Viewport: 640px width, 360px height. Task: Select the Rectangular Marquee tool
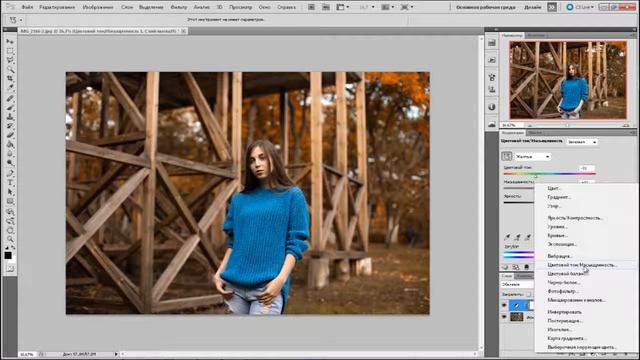coord(10,51)
